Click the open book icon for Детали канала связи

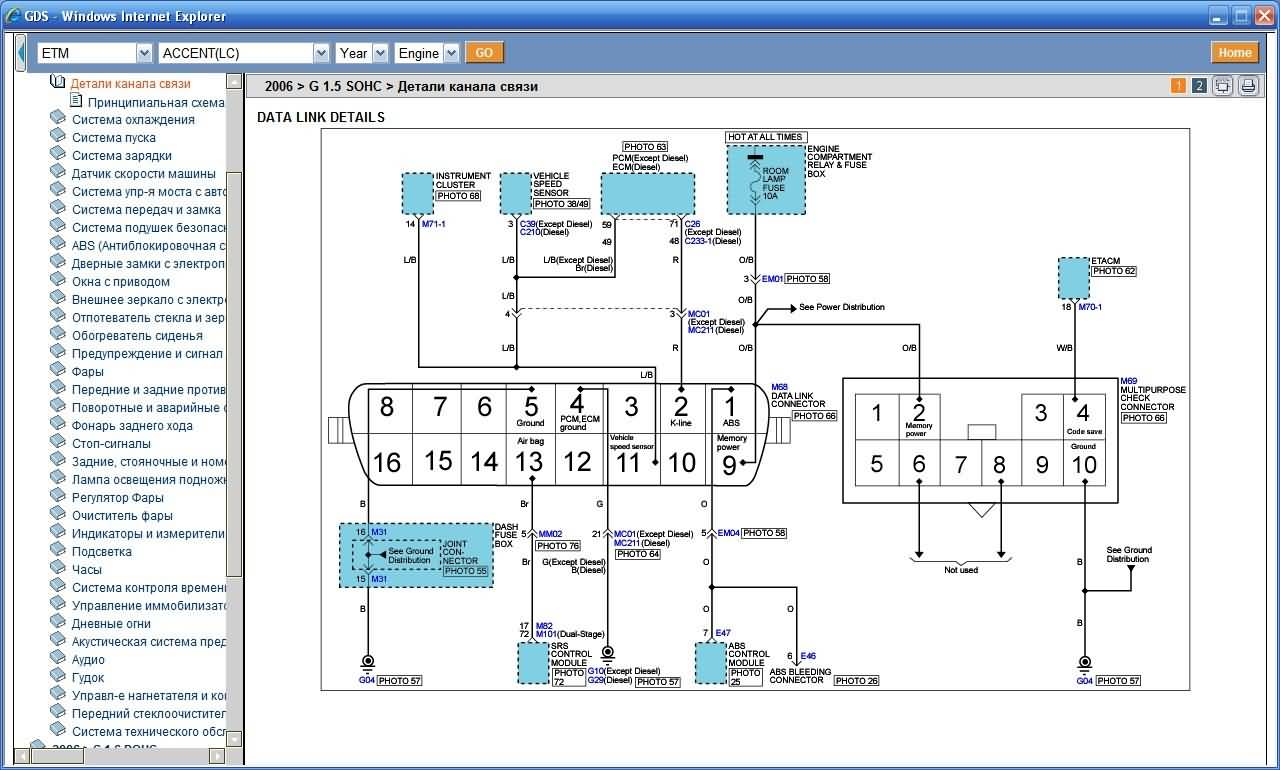[58, 84]
